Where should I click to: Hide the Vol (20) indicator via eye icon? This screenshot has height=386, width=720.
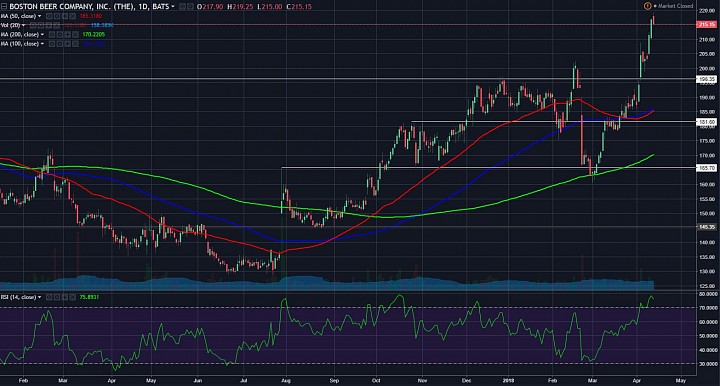[33, 25]
